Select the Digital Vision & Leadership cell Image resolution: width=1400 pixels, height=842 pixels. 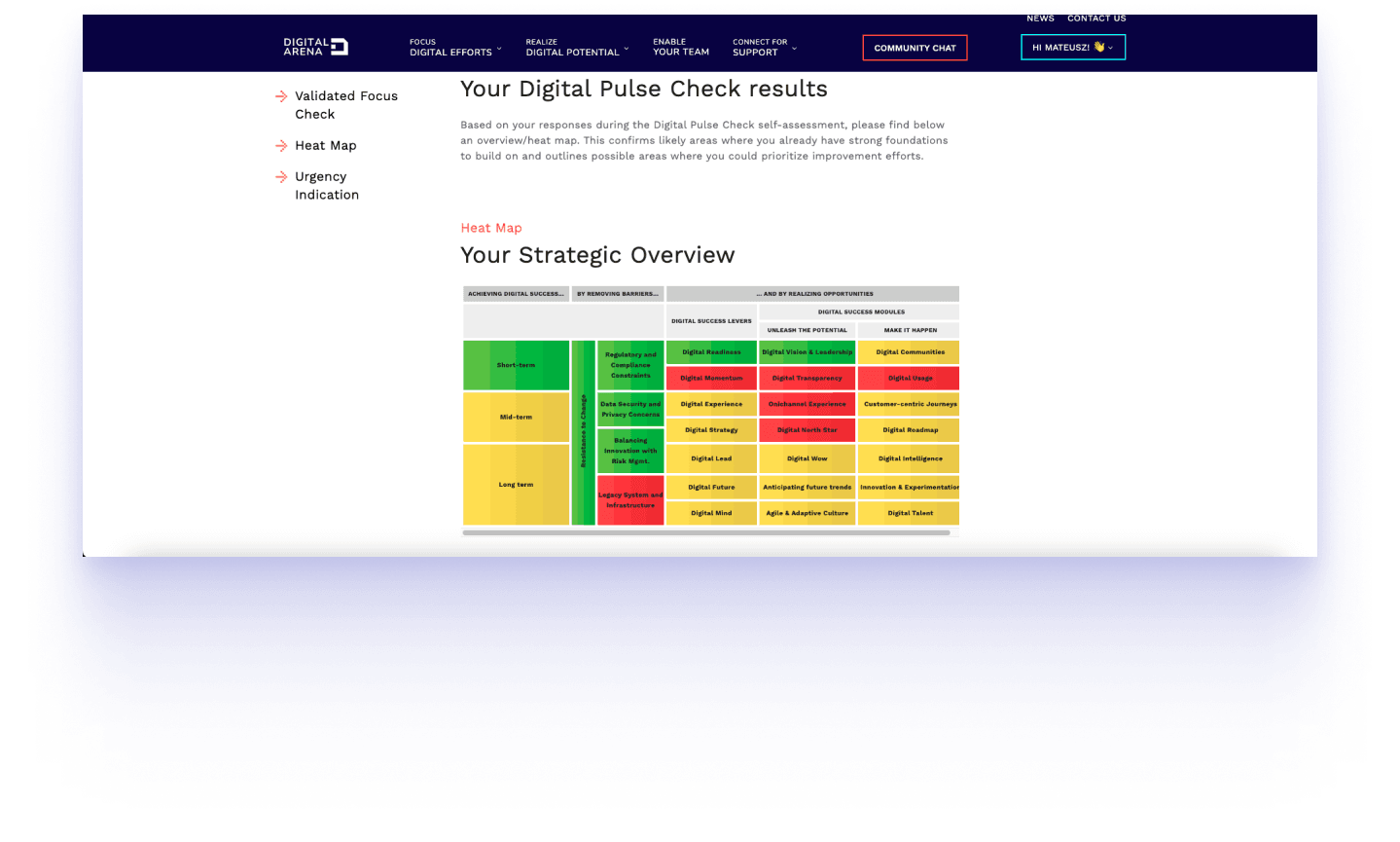tap(807, 352)
